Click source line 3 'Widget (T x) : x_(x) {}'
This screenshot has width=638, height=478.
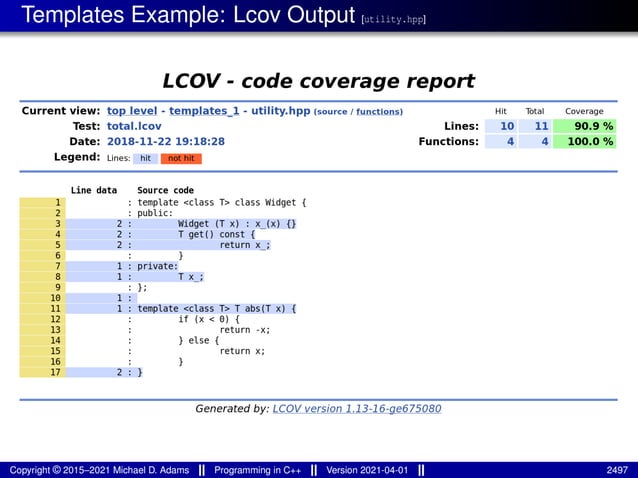click(237, 223)
